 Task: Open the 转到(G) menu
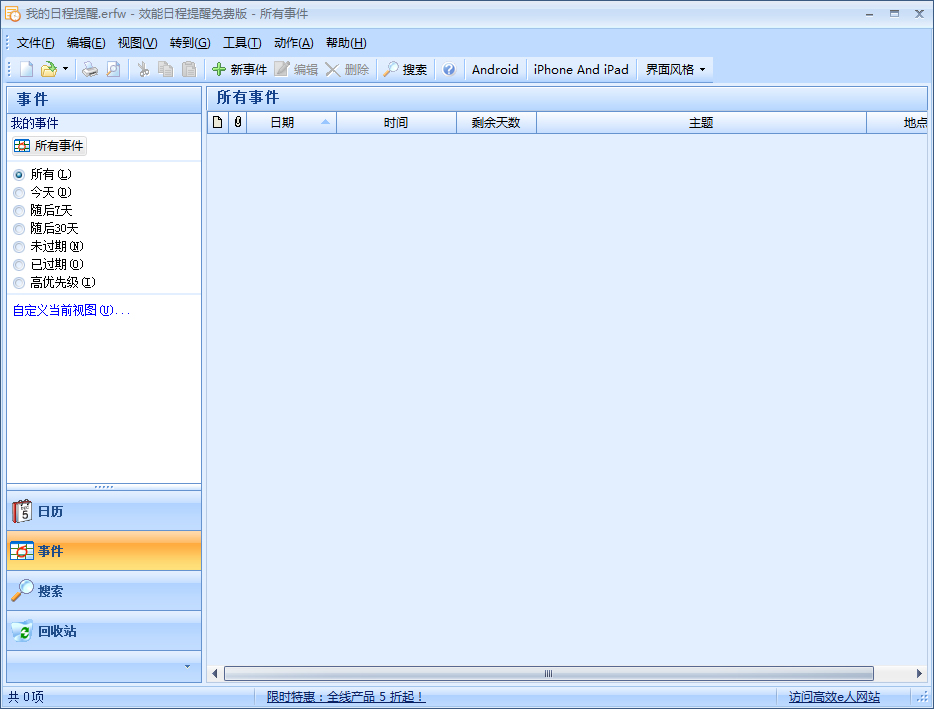pyautogui.click(x=189, y=43)
